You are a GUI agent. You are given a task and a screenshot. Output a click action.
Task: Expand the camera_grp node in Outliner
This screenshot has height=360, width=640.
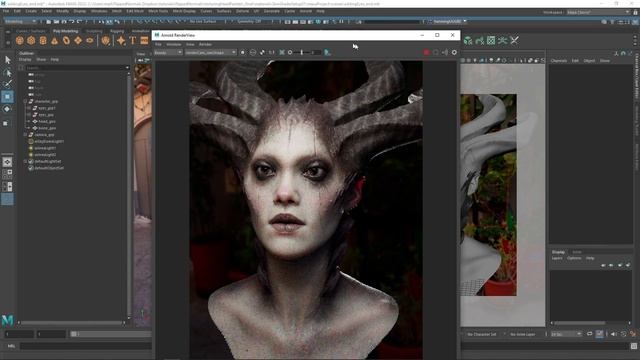point(25,134)
